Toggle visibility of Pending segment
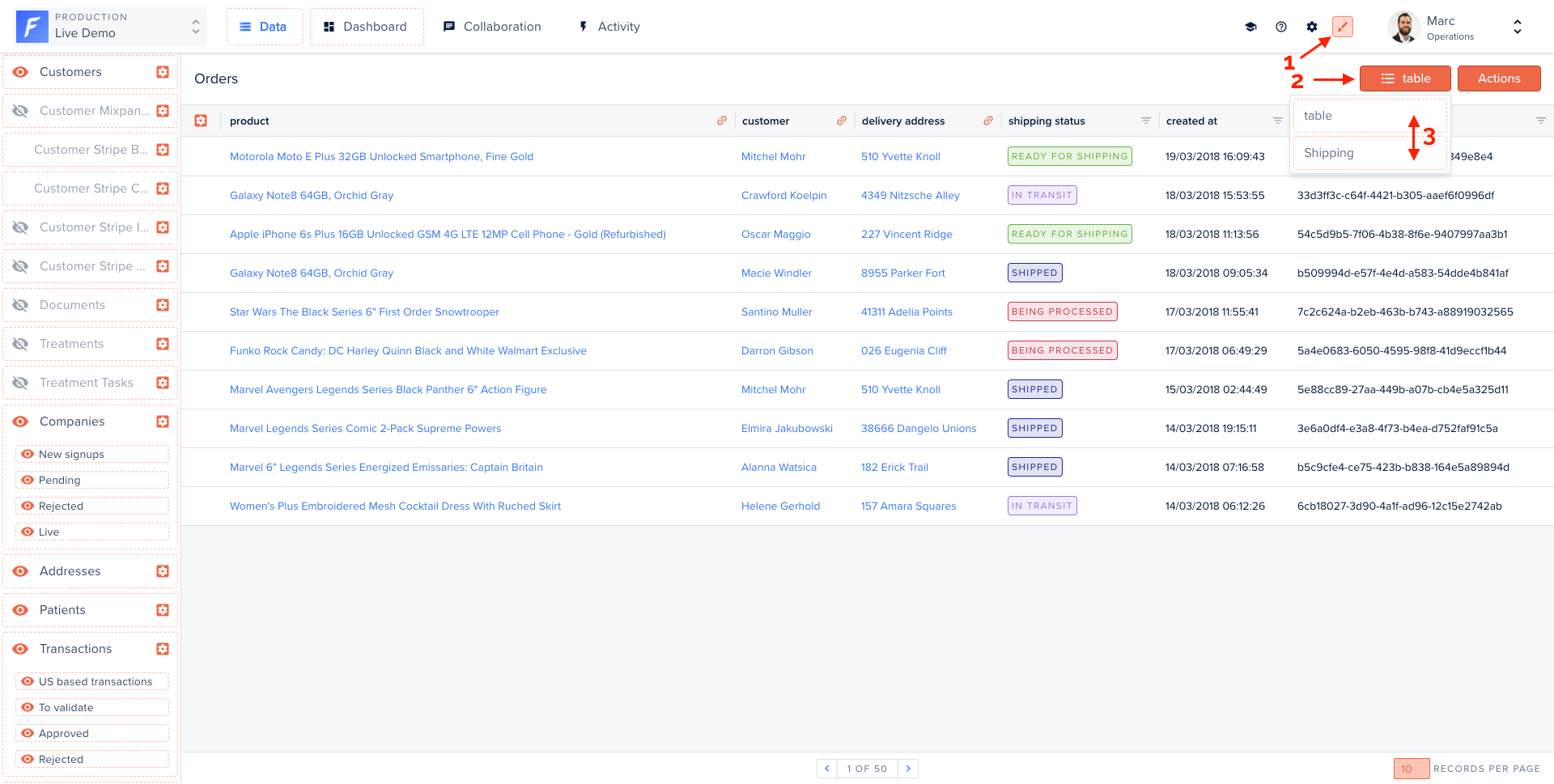This screenshot has height=784, width=1554. coord(28,480)
